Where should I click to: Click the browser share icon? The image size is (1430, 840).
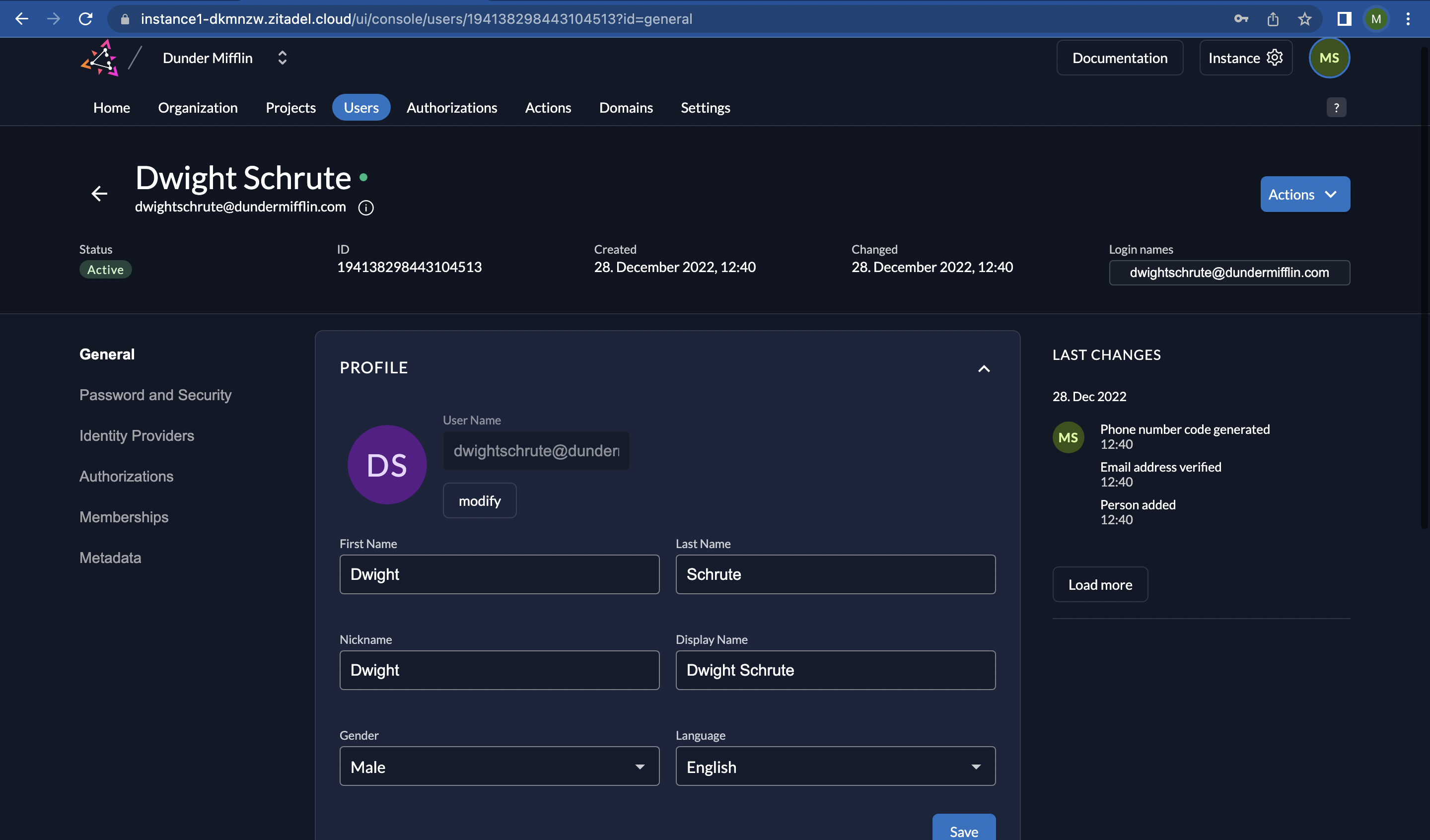pos(1273,19)
